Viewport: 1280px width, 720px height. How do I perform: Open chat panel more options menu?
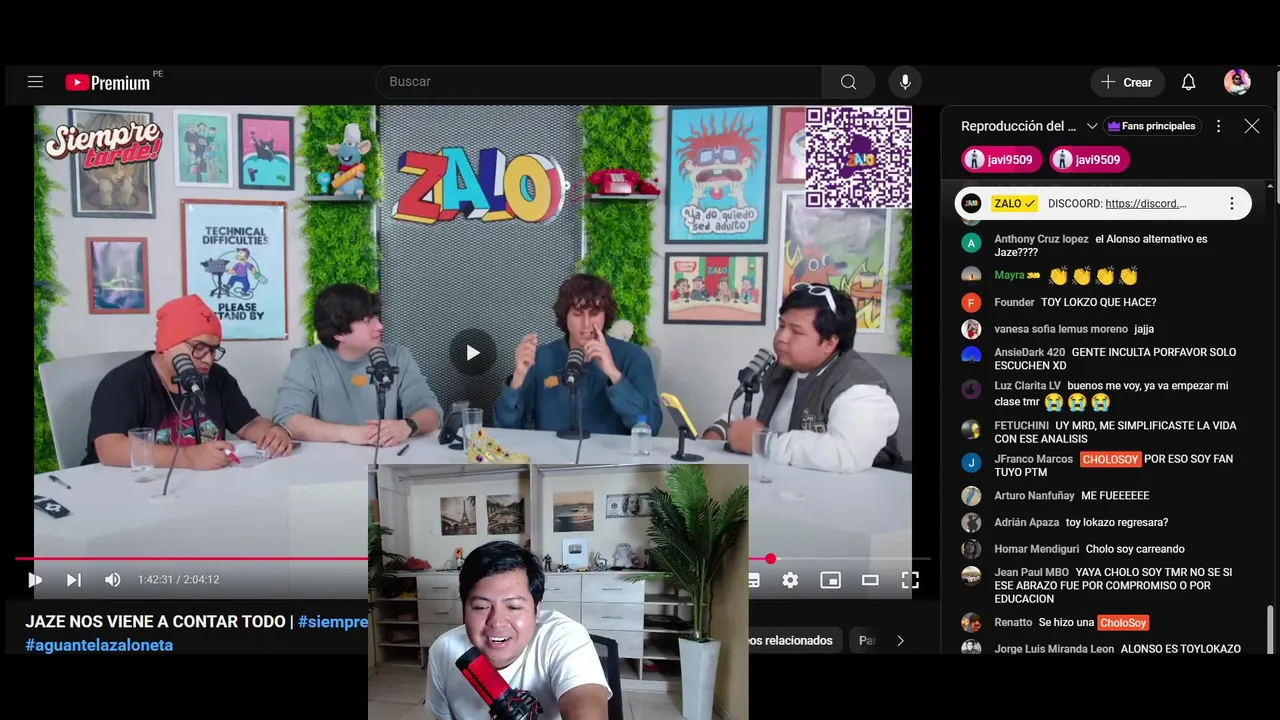(x=1218, y=126)
